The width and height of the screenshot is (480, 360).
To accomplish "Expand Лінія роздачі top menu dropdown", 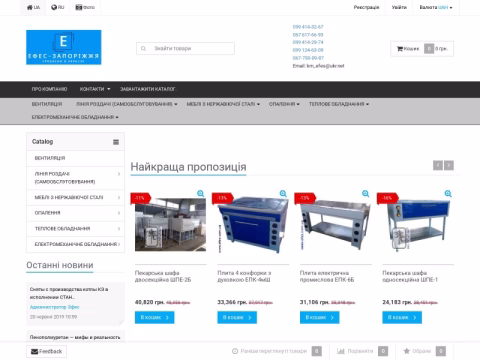I will point(126,104).
